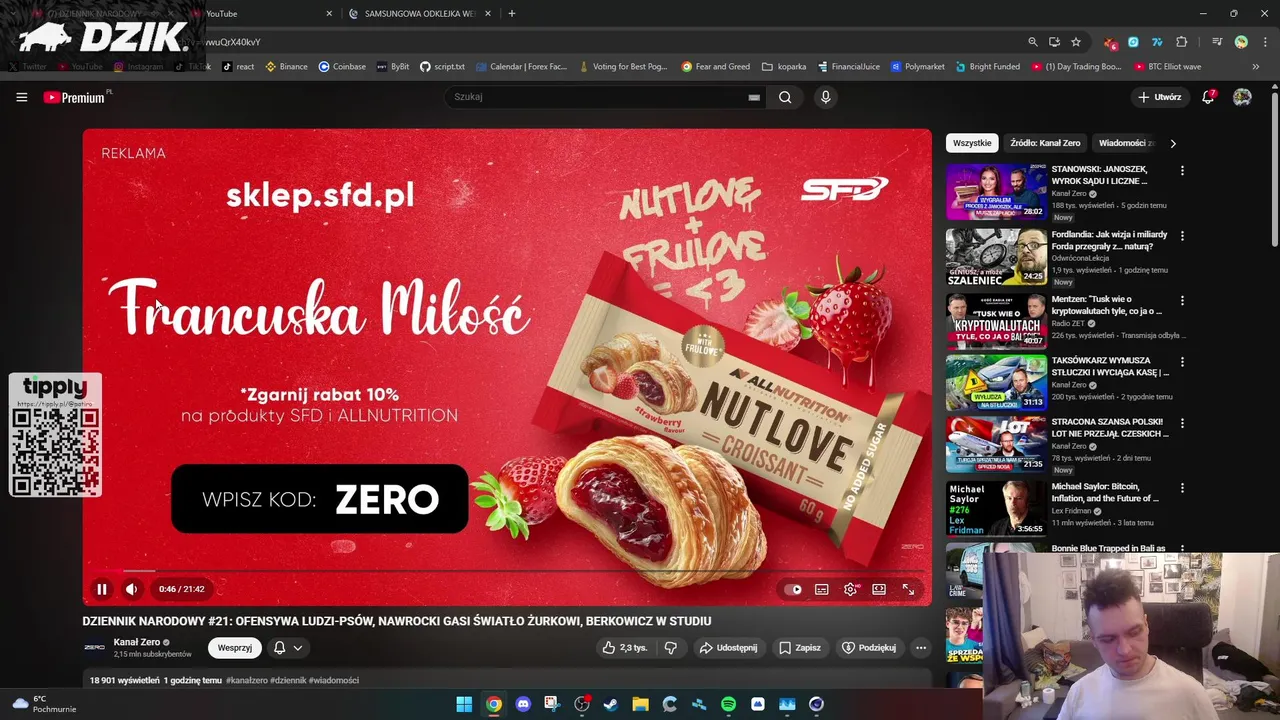Toggle the autoplay switch in player
This screenshot has height=720, width=1280.
793,589
